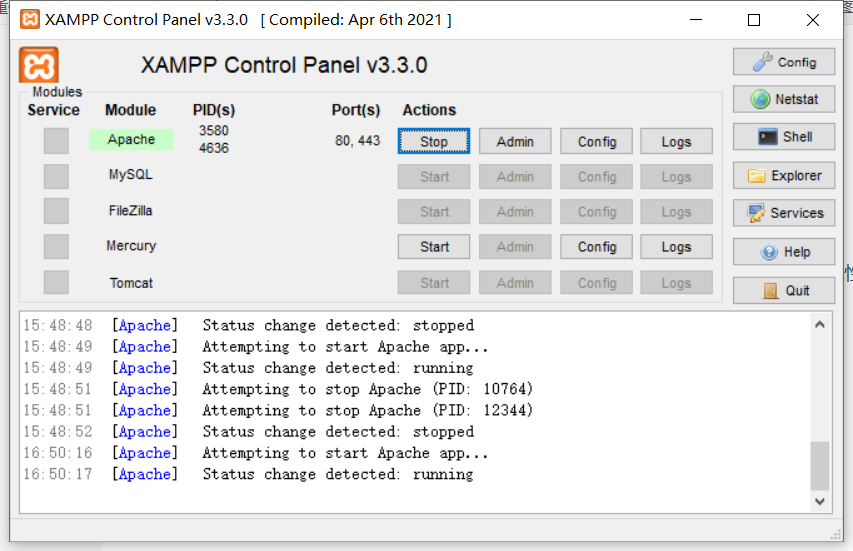Click log line mentioning PID 12344
Image resolution: width=853 pixels, height=551 pixels.
coord(278,410)
